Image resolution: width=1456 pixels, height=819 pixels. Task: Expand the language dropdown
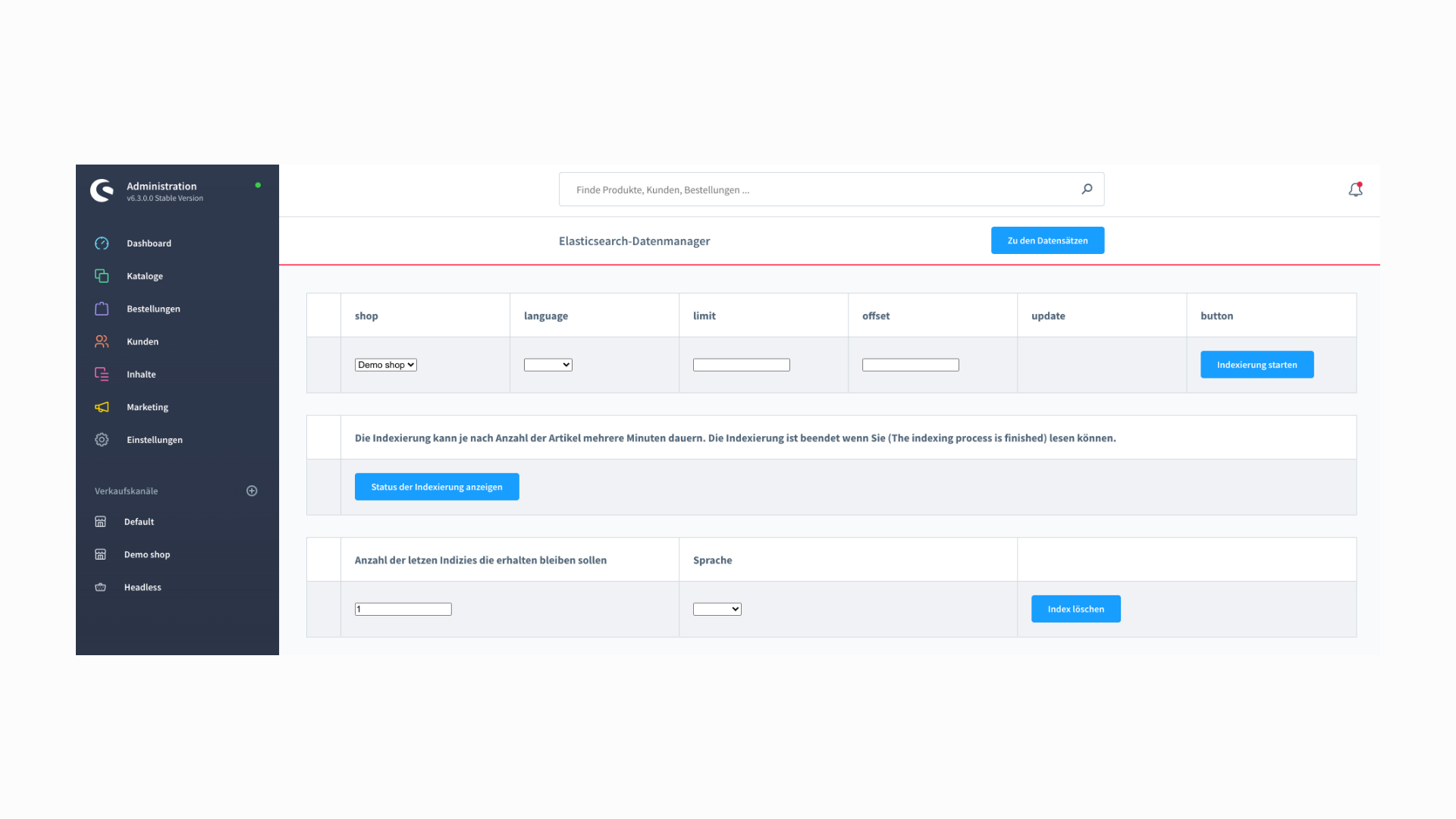point(548,365)
